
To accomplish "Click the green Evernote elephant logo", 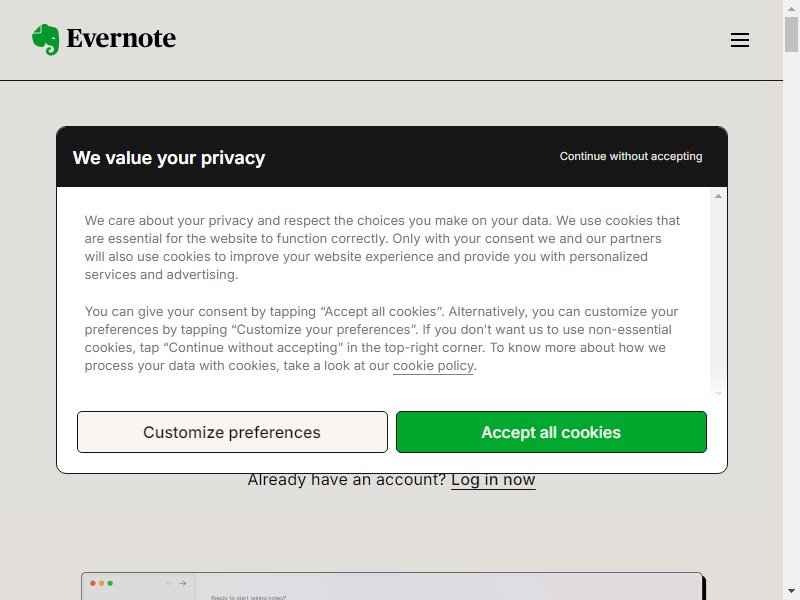I will coord(45,39).
